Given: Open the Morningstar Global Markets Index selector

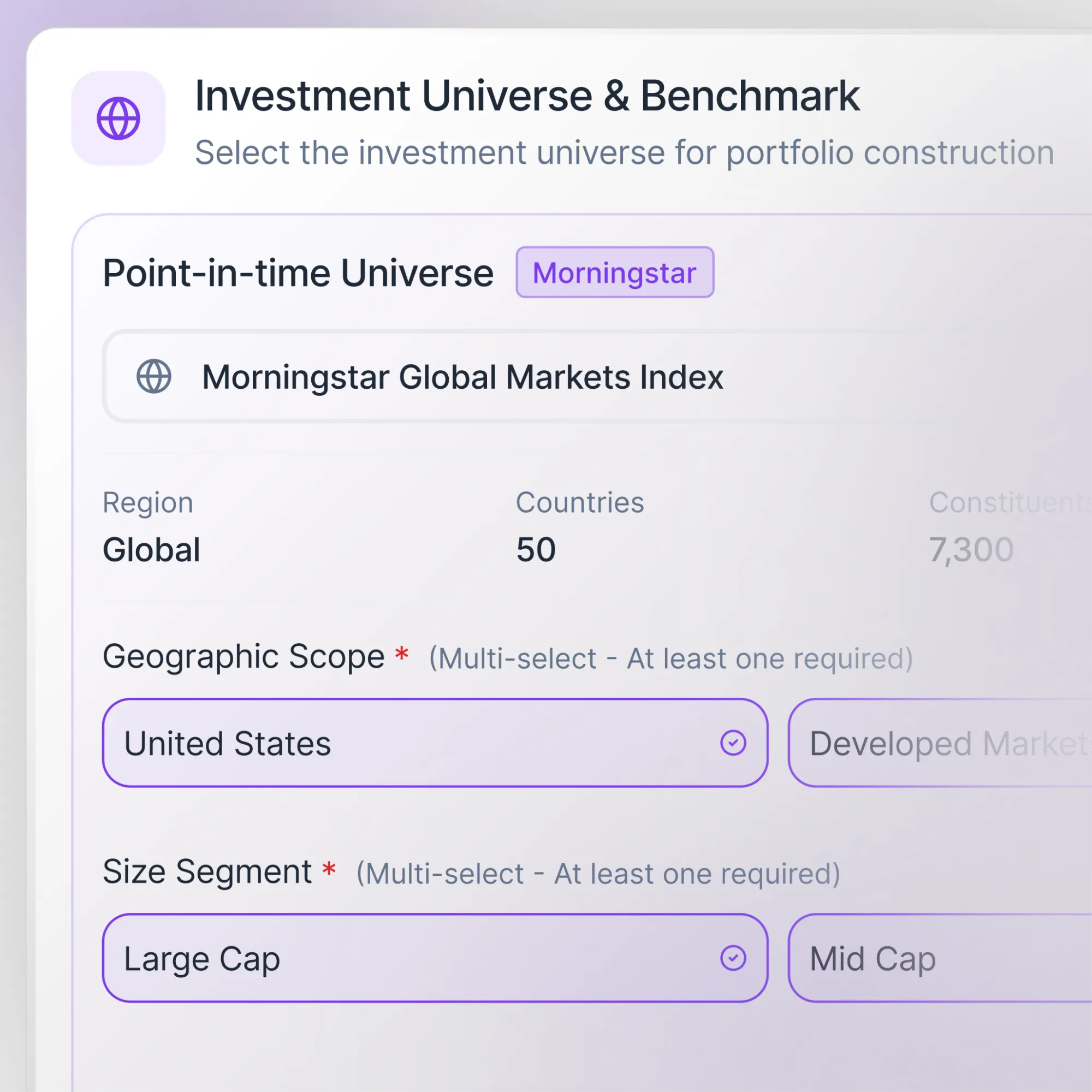Looking at the screenshot, I should (x=597, y=376).
